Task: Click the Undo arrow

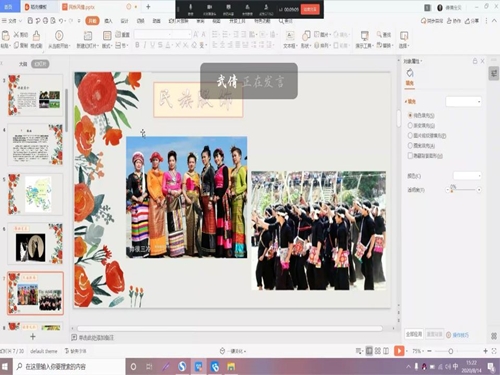Action: [61, 21]
